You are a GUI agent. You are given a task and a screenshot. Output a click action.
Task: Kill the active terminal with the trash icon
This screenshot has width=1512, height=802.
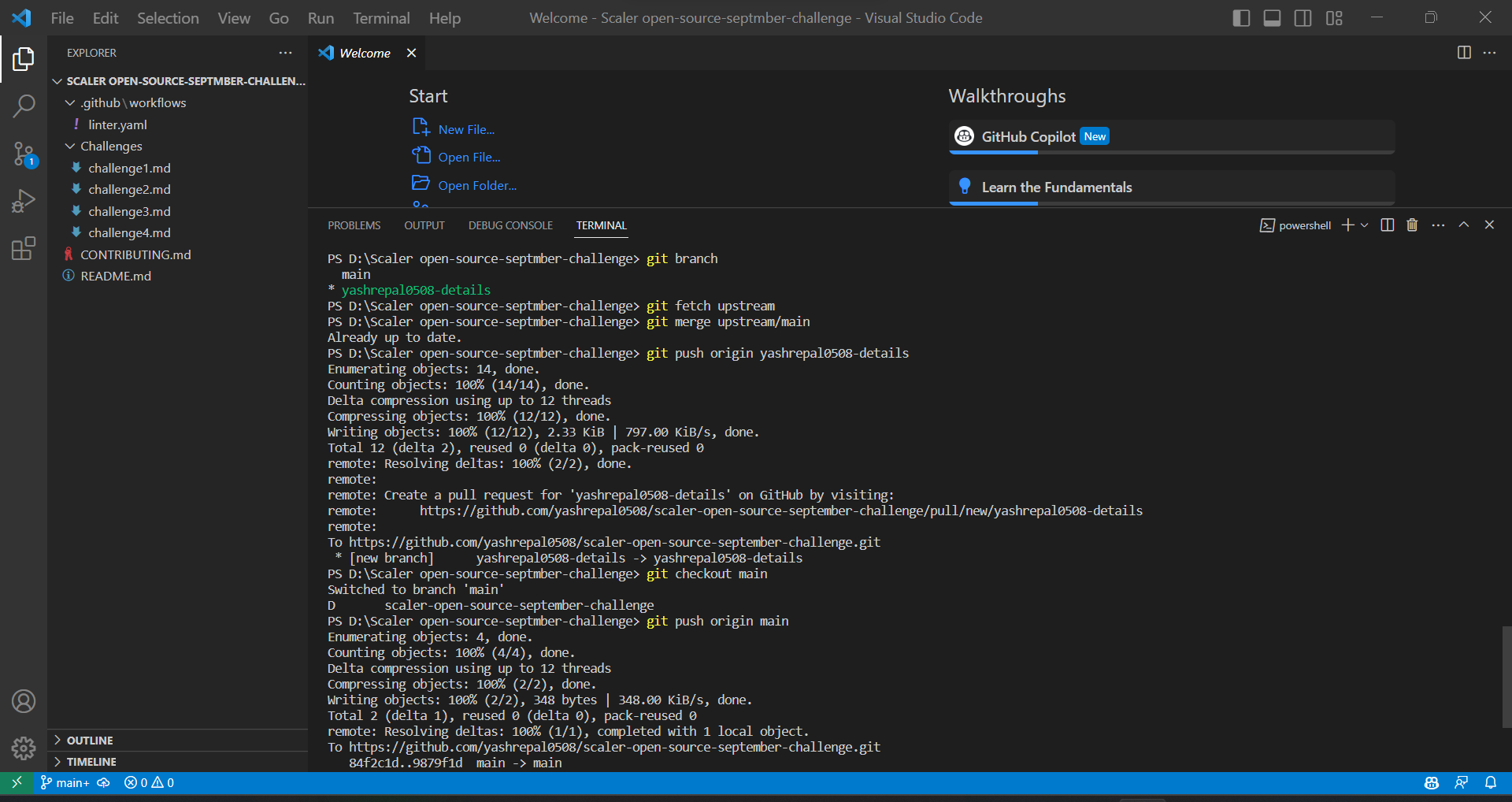point(1411,225)
